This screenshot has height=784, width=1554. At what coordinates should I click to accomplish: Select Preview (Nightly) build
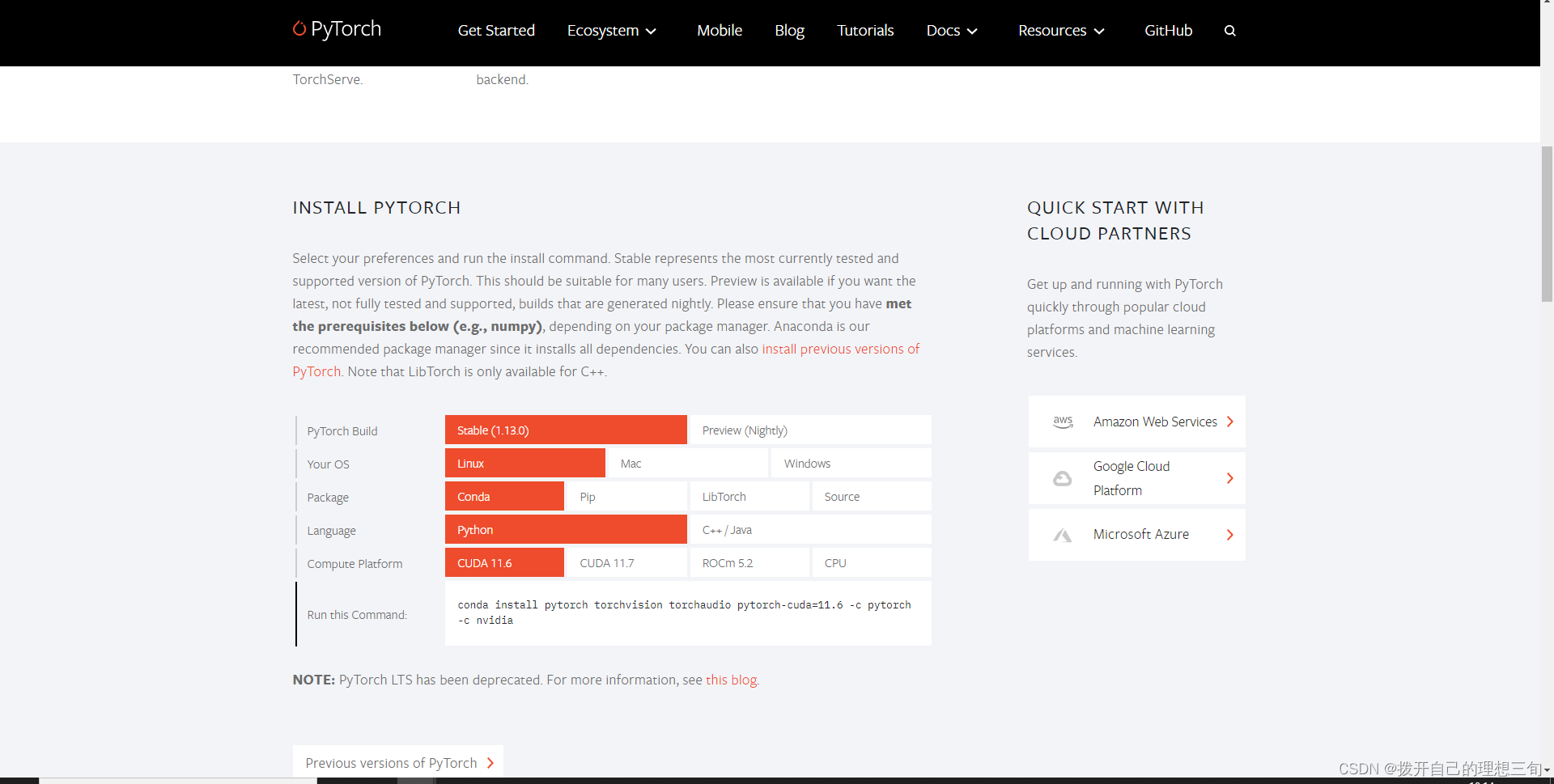tap(810, 430)
